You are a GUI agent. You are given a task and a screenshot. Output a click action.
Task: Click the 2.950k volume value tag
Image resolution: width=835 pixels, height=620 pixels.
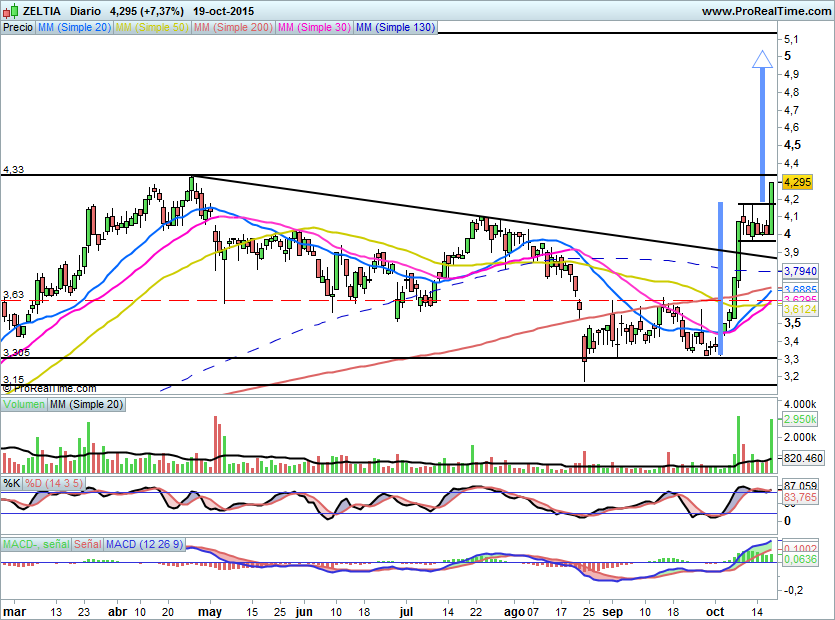[x=800, y=419]
